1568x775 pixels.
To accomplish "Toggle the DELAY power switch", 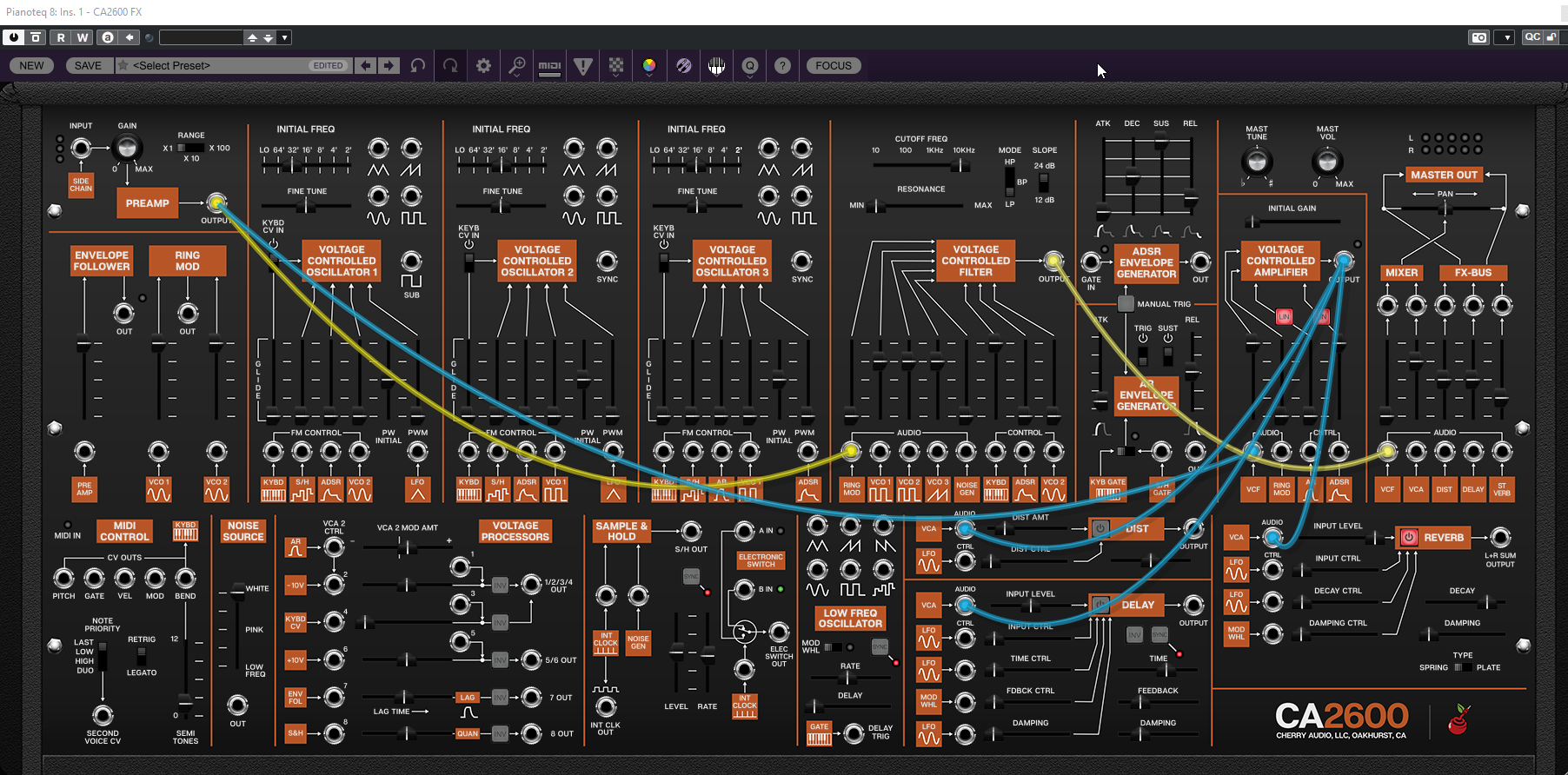I will [1100, 605].
